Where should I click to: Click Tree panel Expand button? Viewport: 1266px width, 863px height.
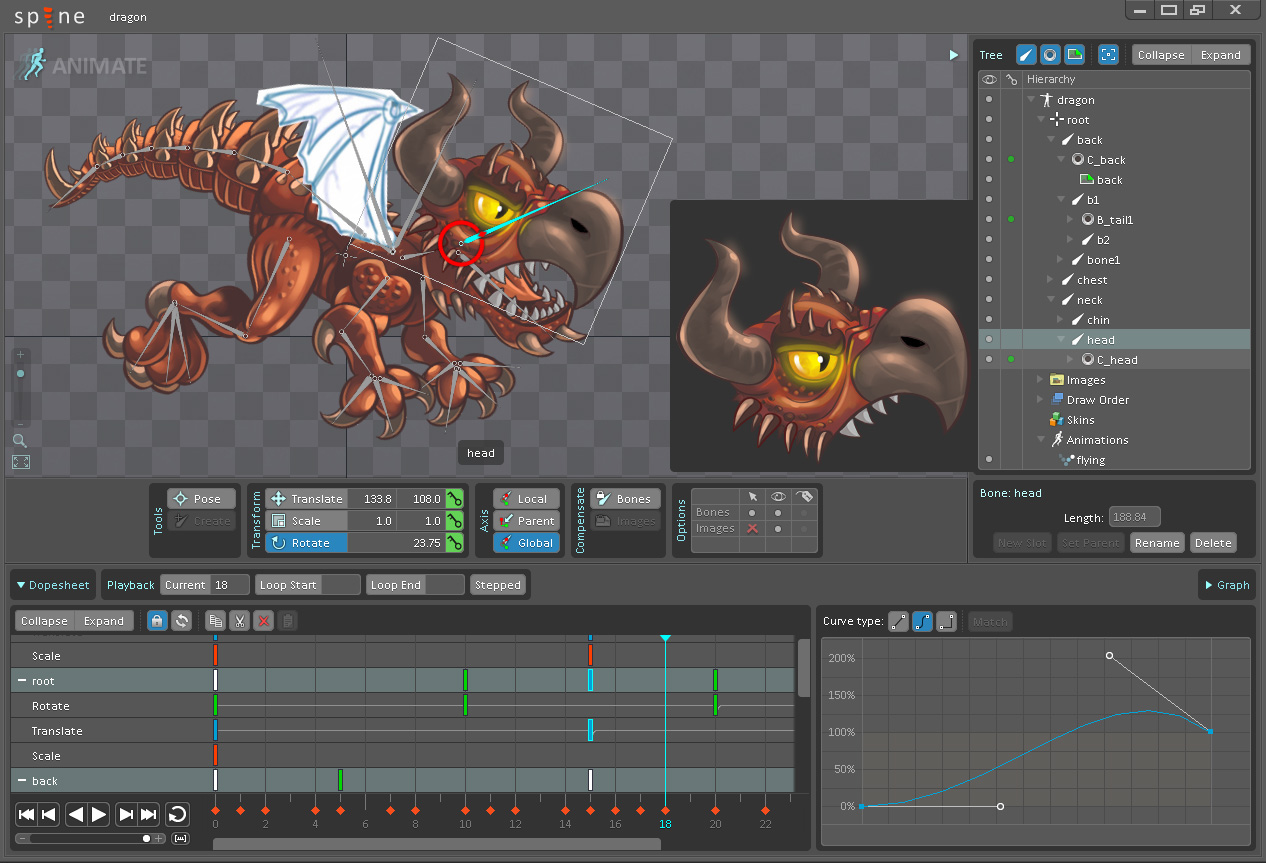(1220, 55)
